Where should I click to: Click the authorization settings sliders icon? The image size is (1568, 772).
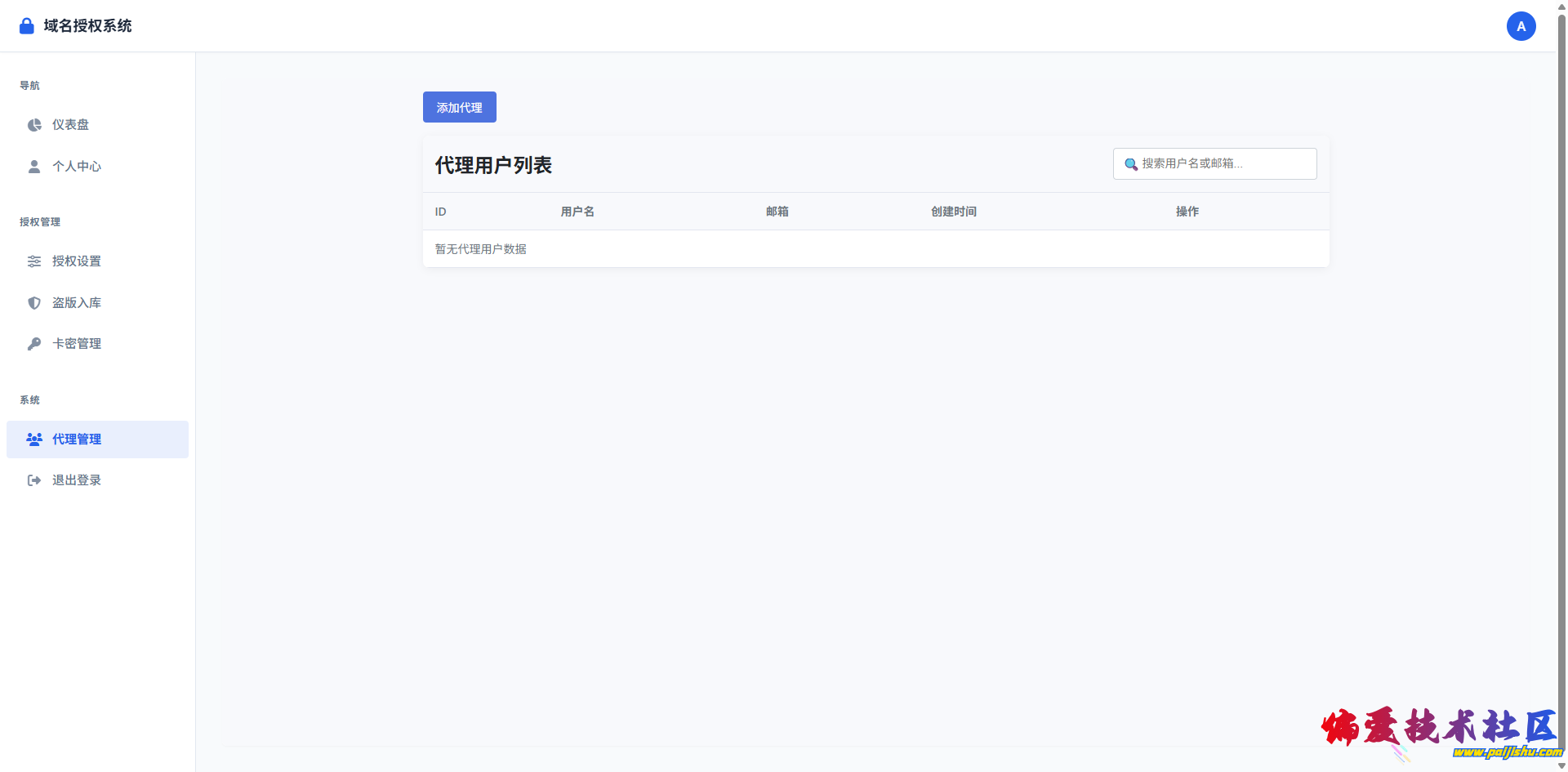34,261
